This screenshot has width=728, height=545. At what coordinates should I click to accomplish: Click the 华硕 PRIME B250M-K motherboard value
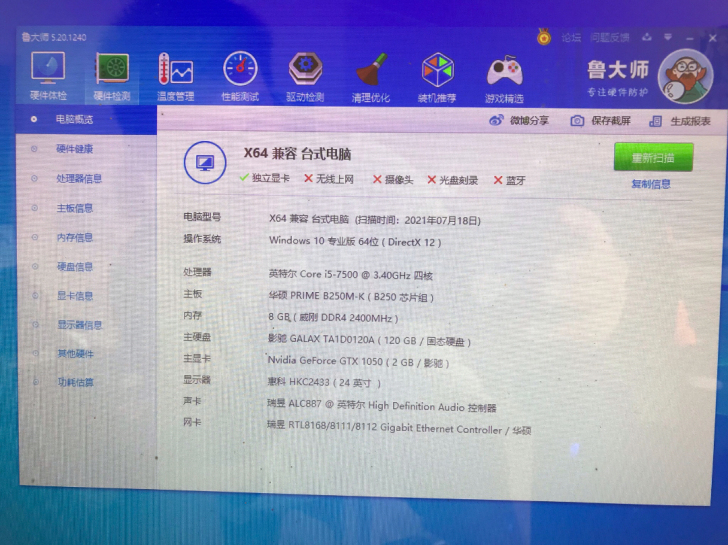[x=351, y=296]
